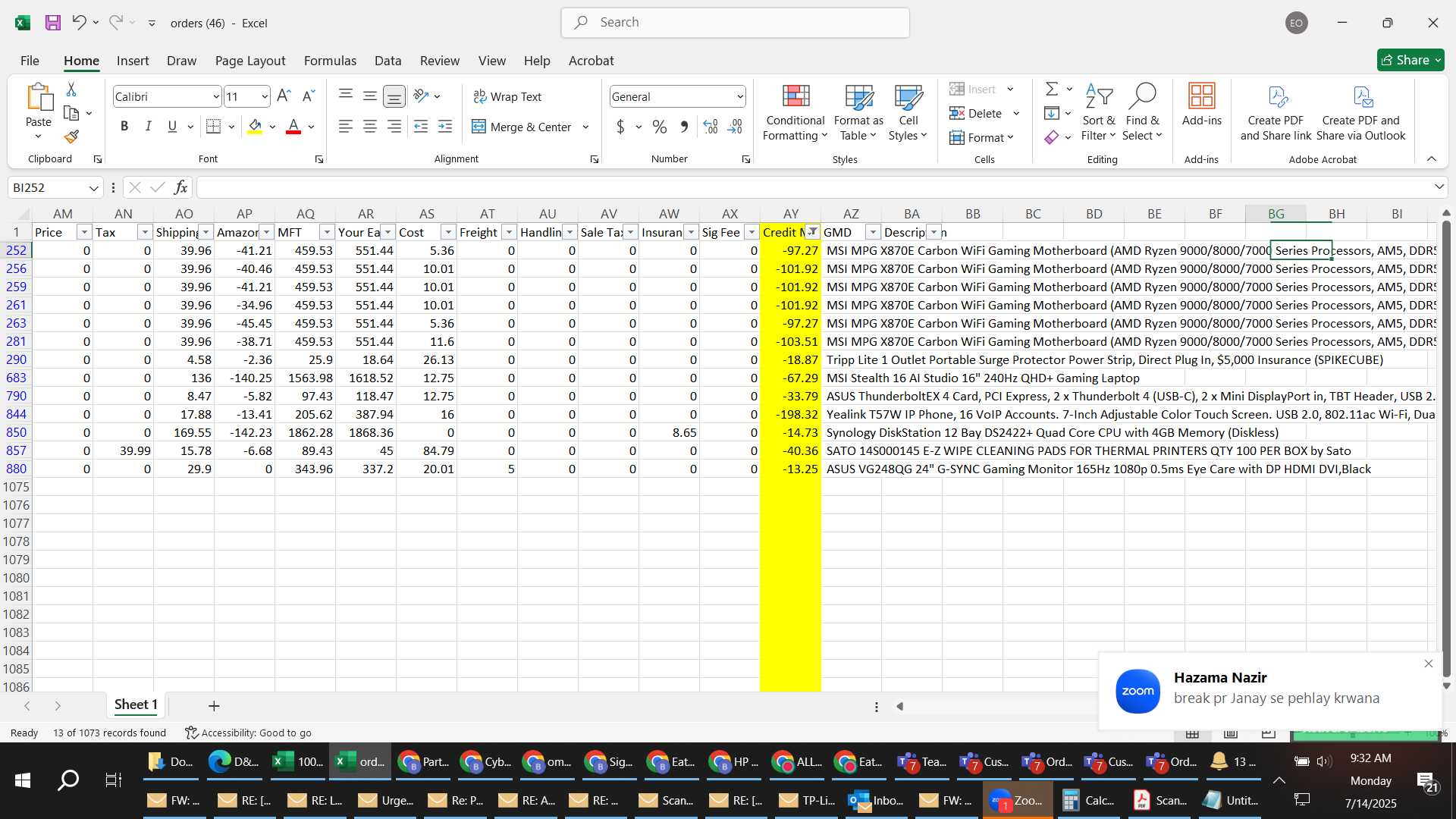
Task: Click the Increase Indent icon
Action: (x=445, y=127)
